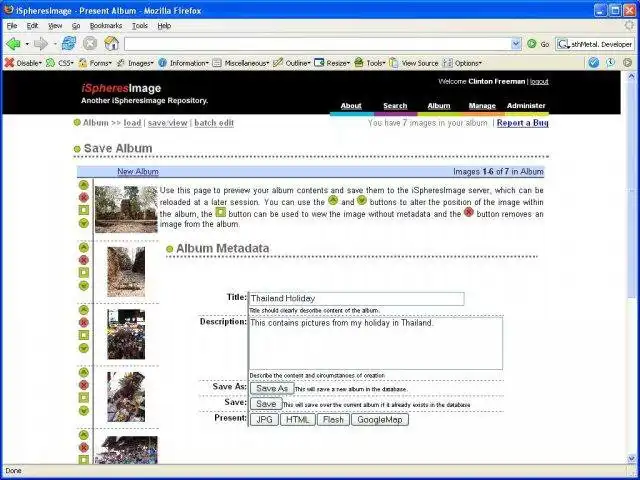Screen dimensions: 640x480
Task: Click the Stop loading icon
Action: 90,43
